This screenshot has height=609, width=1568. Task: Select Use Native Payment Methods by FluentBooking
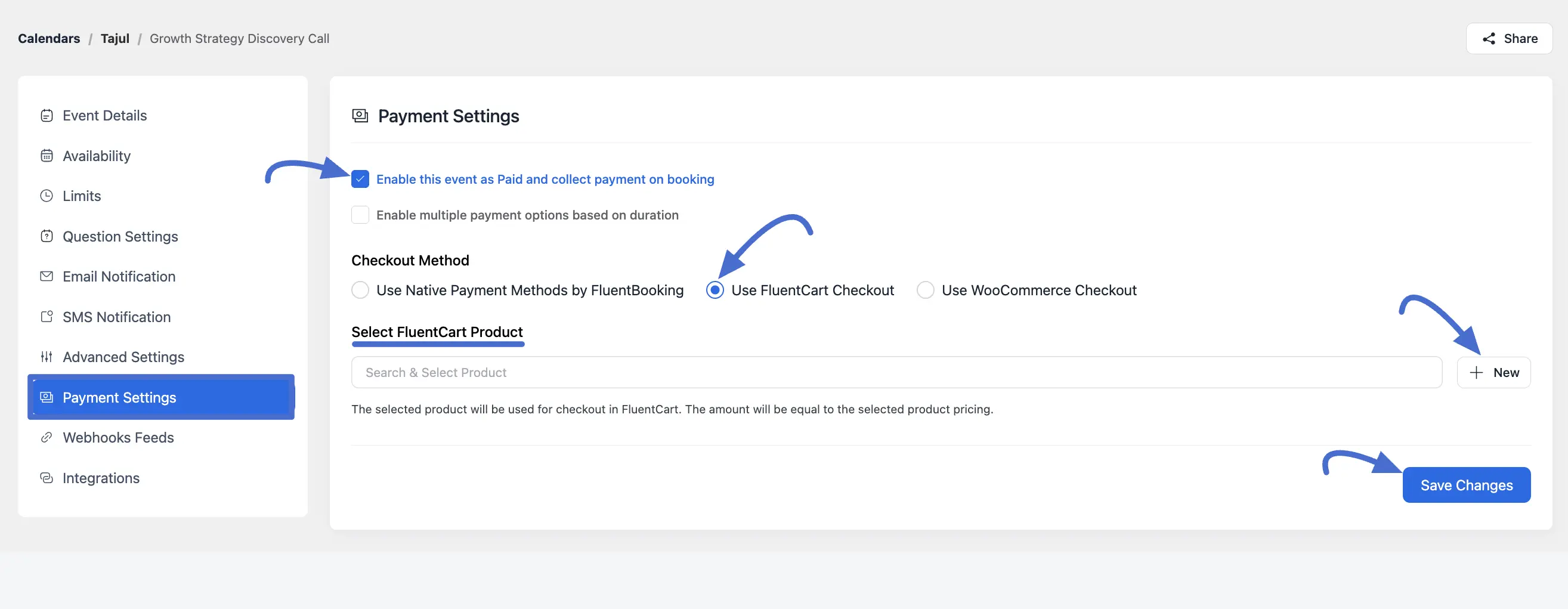coord(360,290)
